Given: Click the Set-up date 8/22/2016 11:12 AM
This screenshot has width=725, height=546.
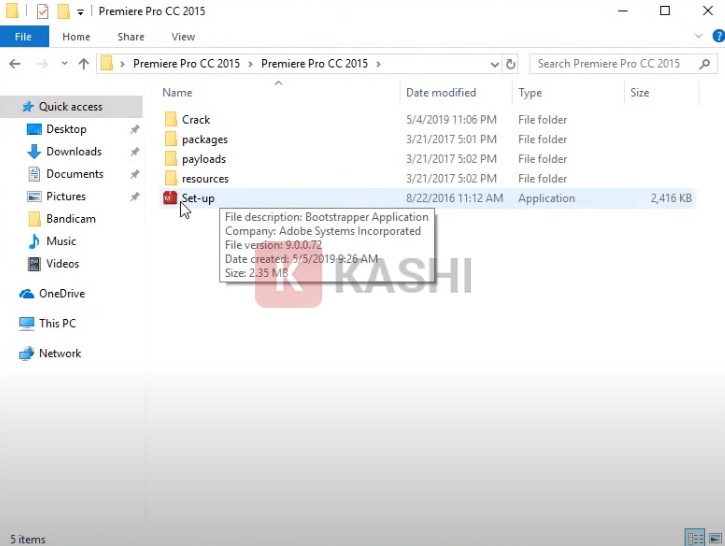Looking at the screenshot, I should 455,198.
